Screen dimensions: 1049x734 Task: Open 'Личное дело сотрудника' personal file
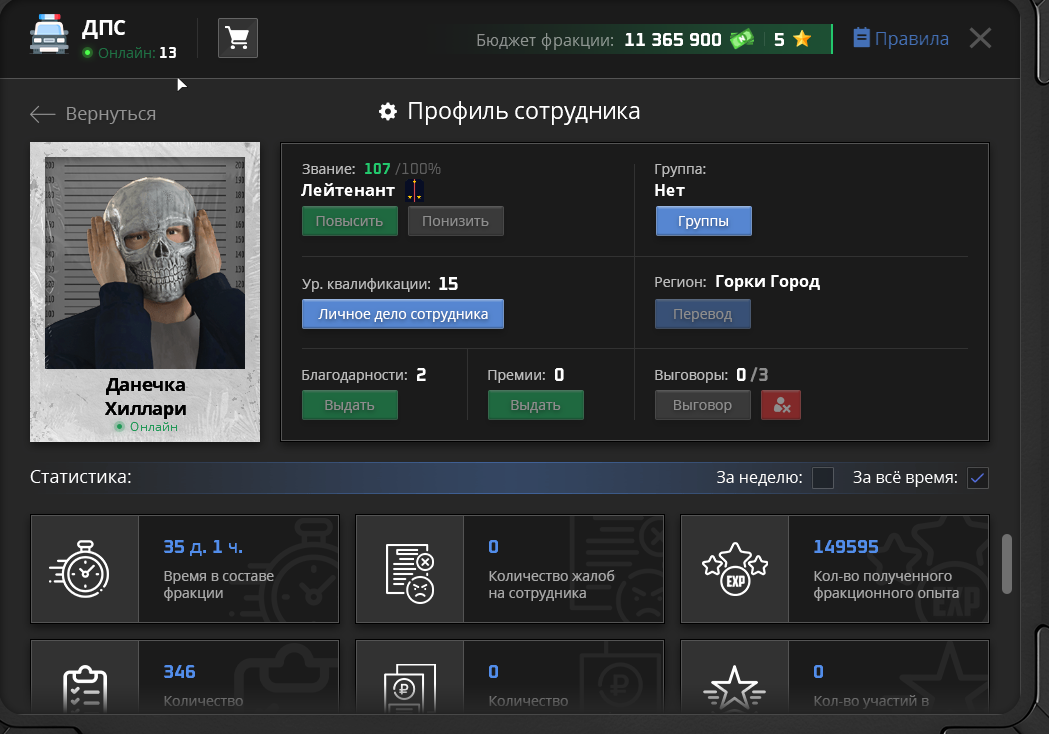click(403, 314)
